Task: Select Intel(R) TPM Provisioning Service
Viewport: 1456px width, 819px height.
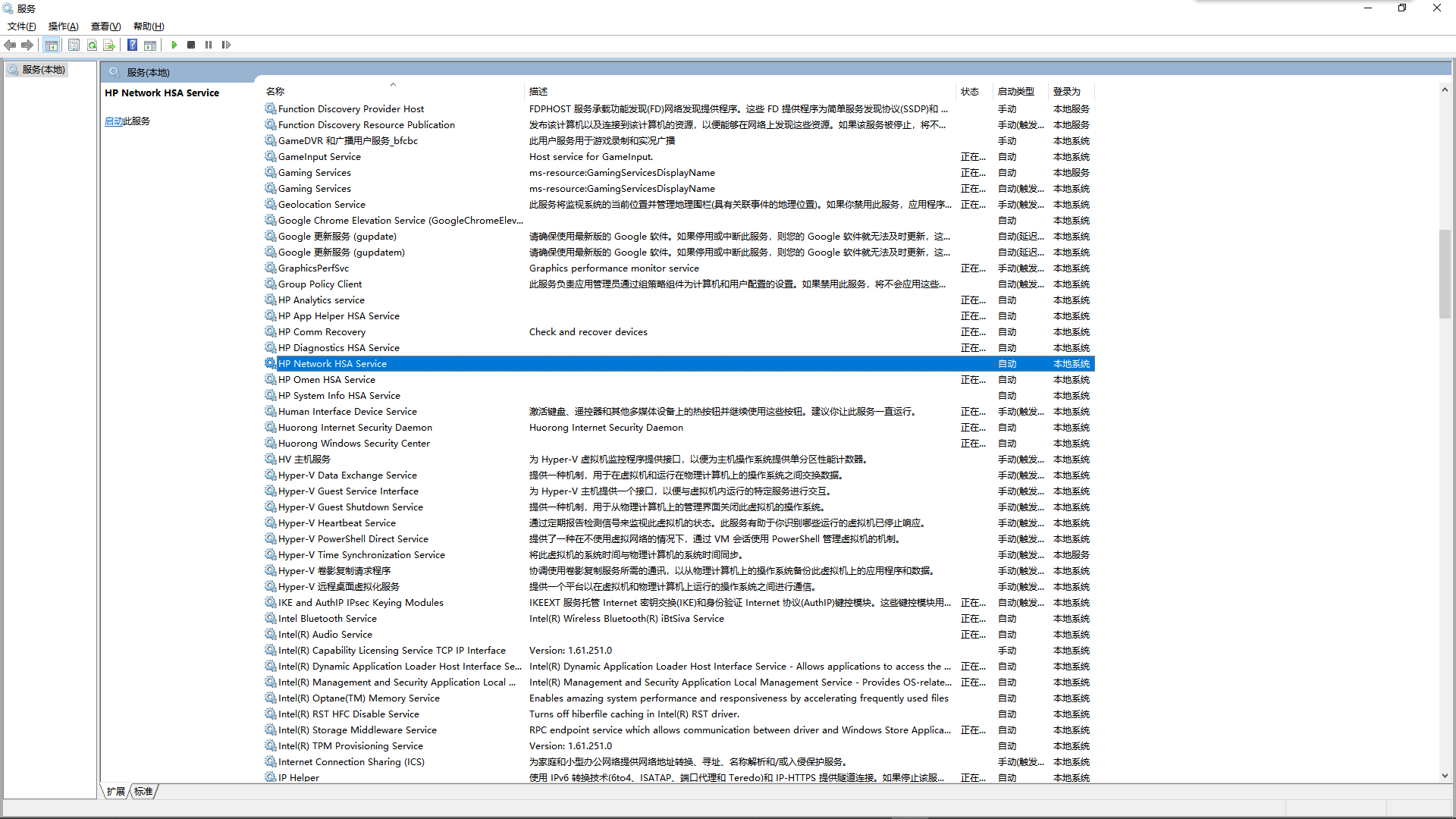Action: tap(679, 745)
